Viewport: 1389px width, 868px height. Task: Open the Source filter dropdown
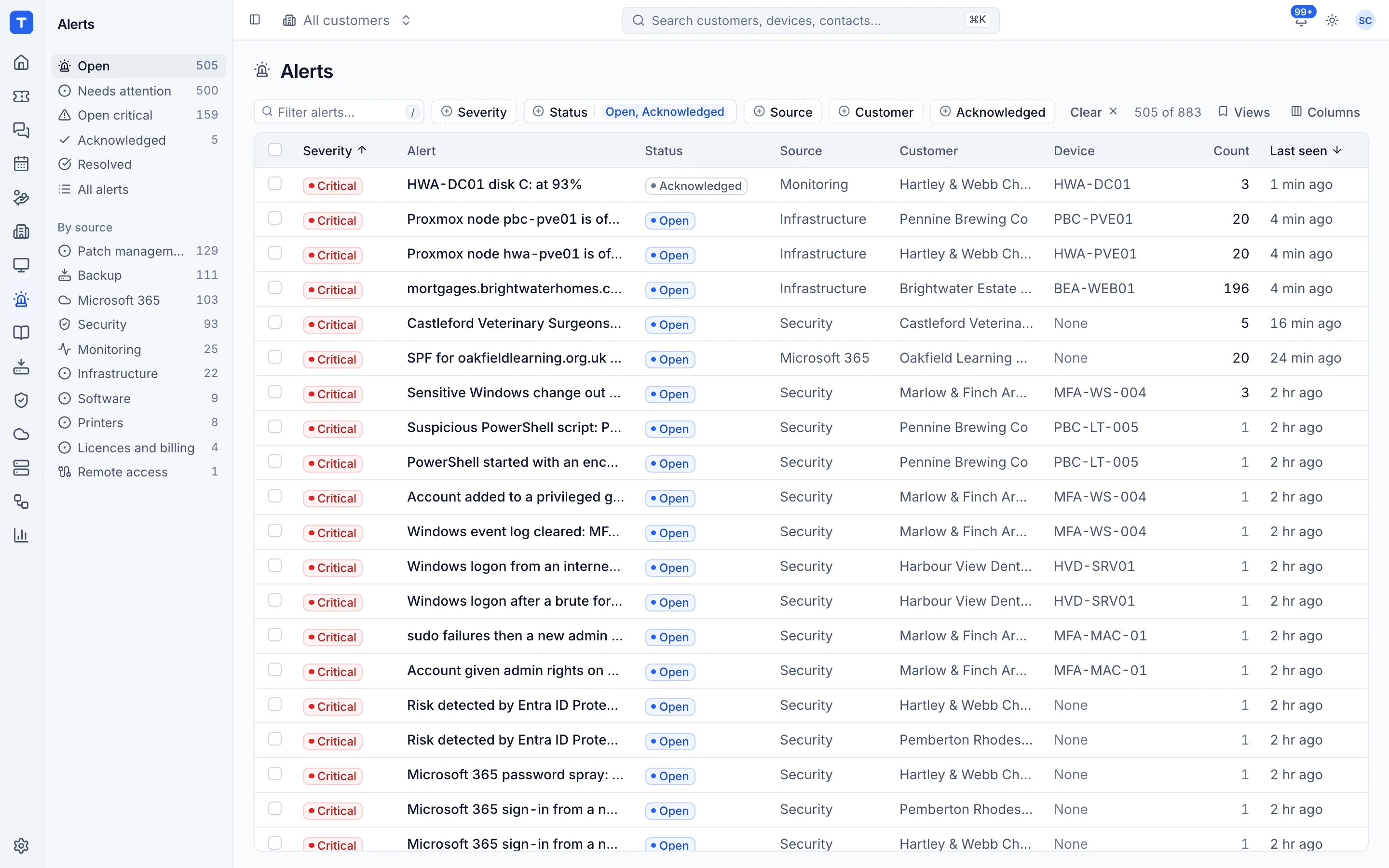(x=782, y=111)
